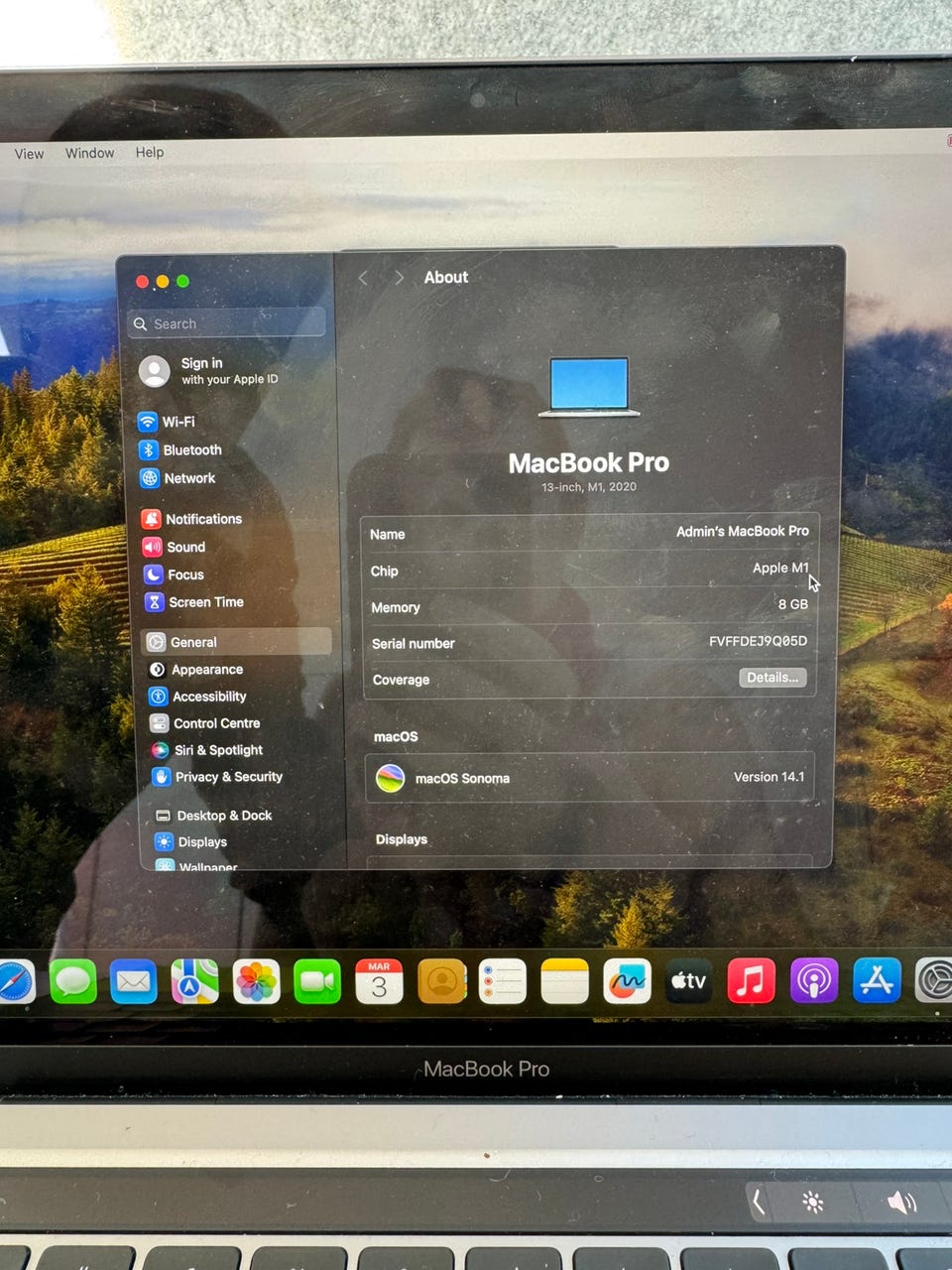
Task: Open Apple TV app in Dock
Action: pyautogui.click(x=688, y=982)
